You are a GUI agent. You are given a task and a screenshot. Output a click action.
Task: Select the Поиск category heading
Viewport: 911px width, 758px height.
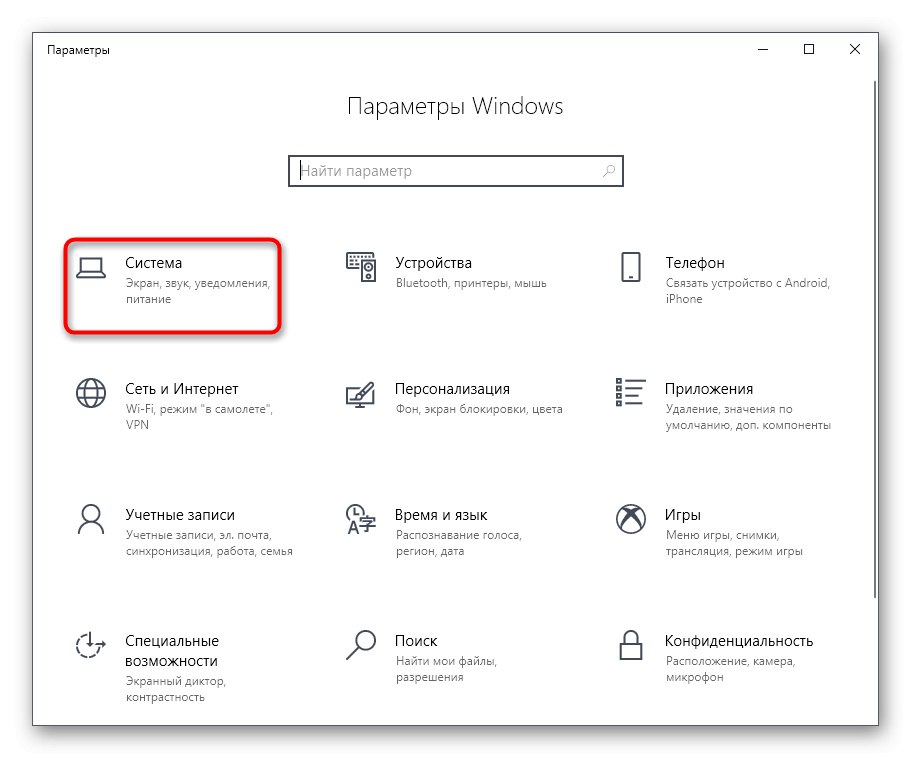coord(416,641)
